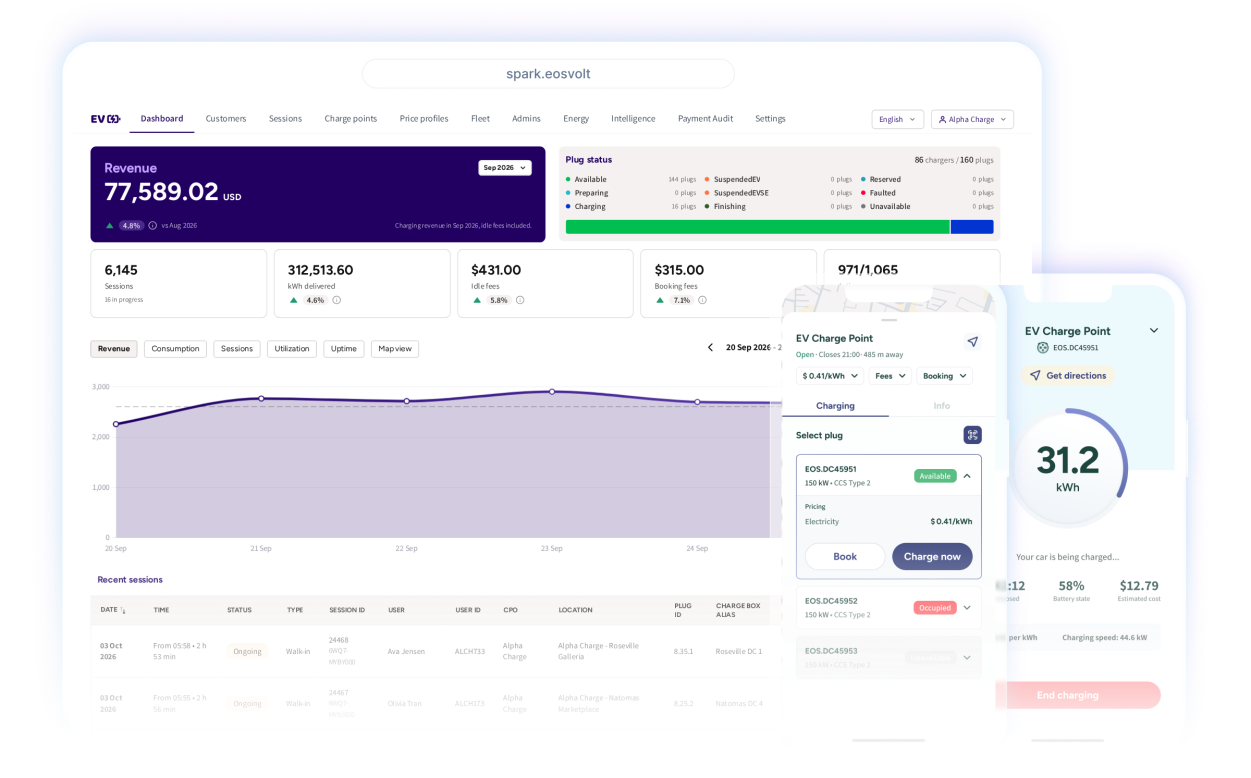Click the plug connector icon beside EOS.DC45951 on charging screen

1043,348
